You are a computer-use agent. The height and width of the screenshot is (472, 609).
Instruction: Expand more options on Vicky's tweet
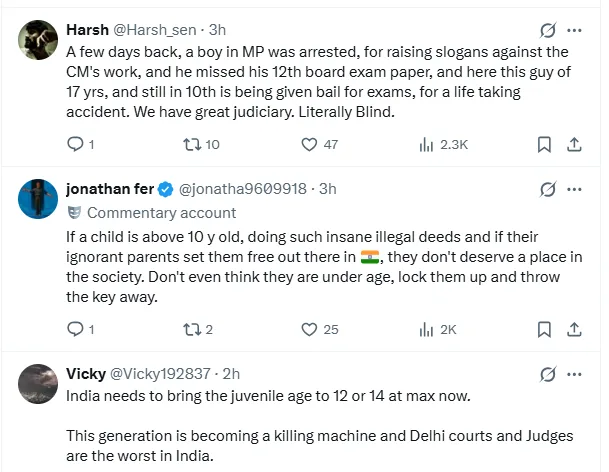click(577, 374)
